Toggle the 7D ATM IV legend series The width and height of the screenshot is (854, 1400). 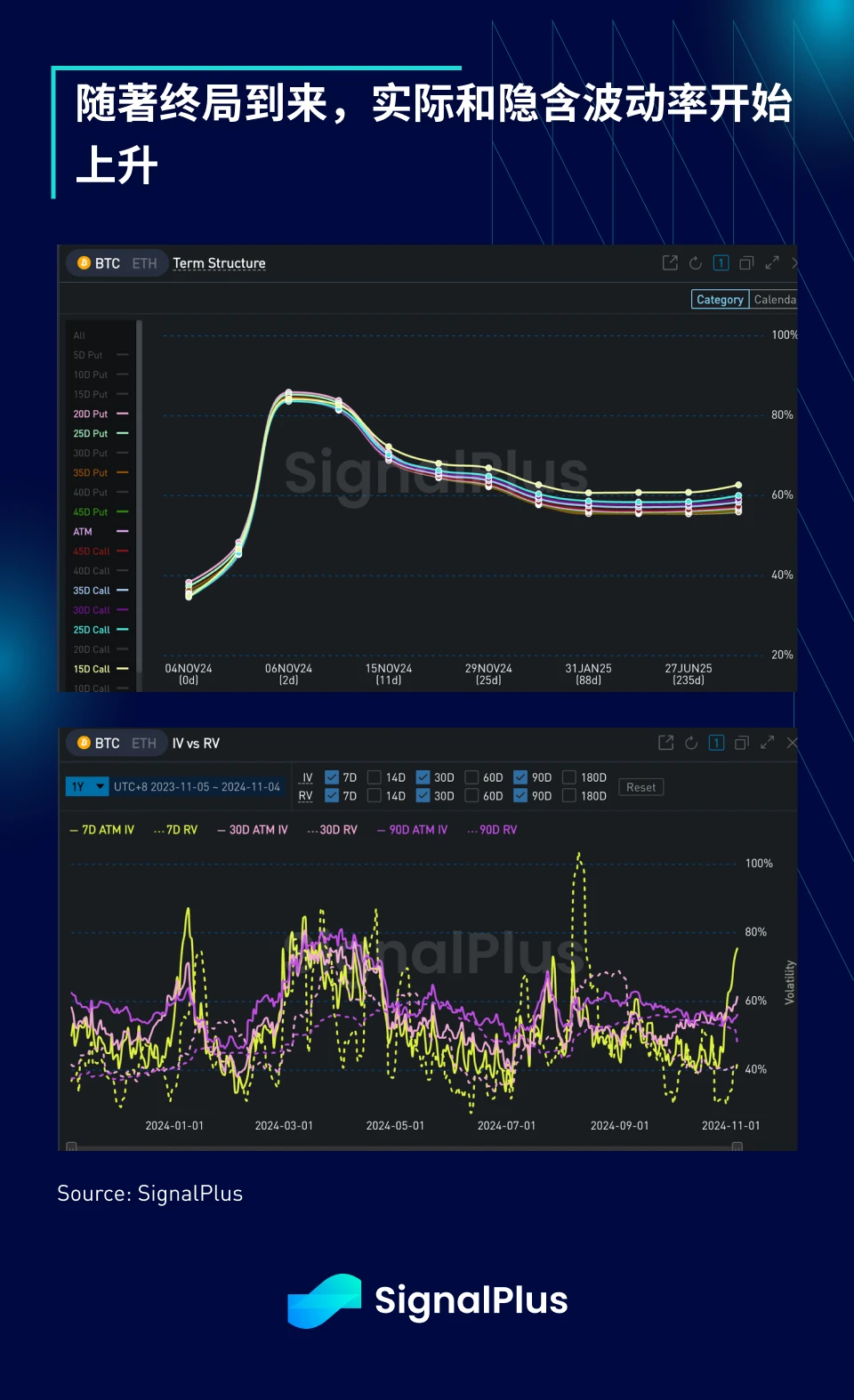(x=102, y=830)
